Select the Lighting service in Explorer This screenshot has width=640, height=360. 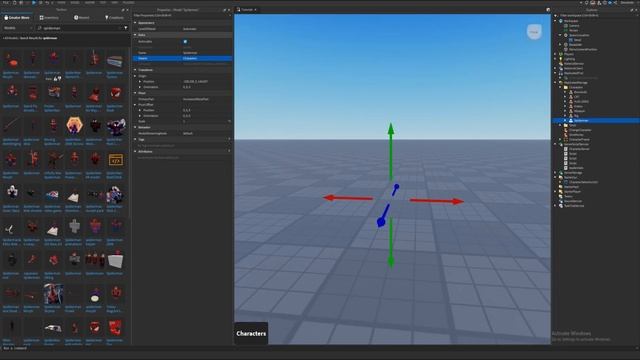[x=569, y=59]
